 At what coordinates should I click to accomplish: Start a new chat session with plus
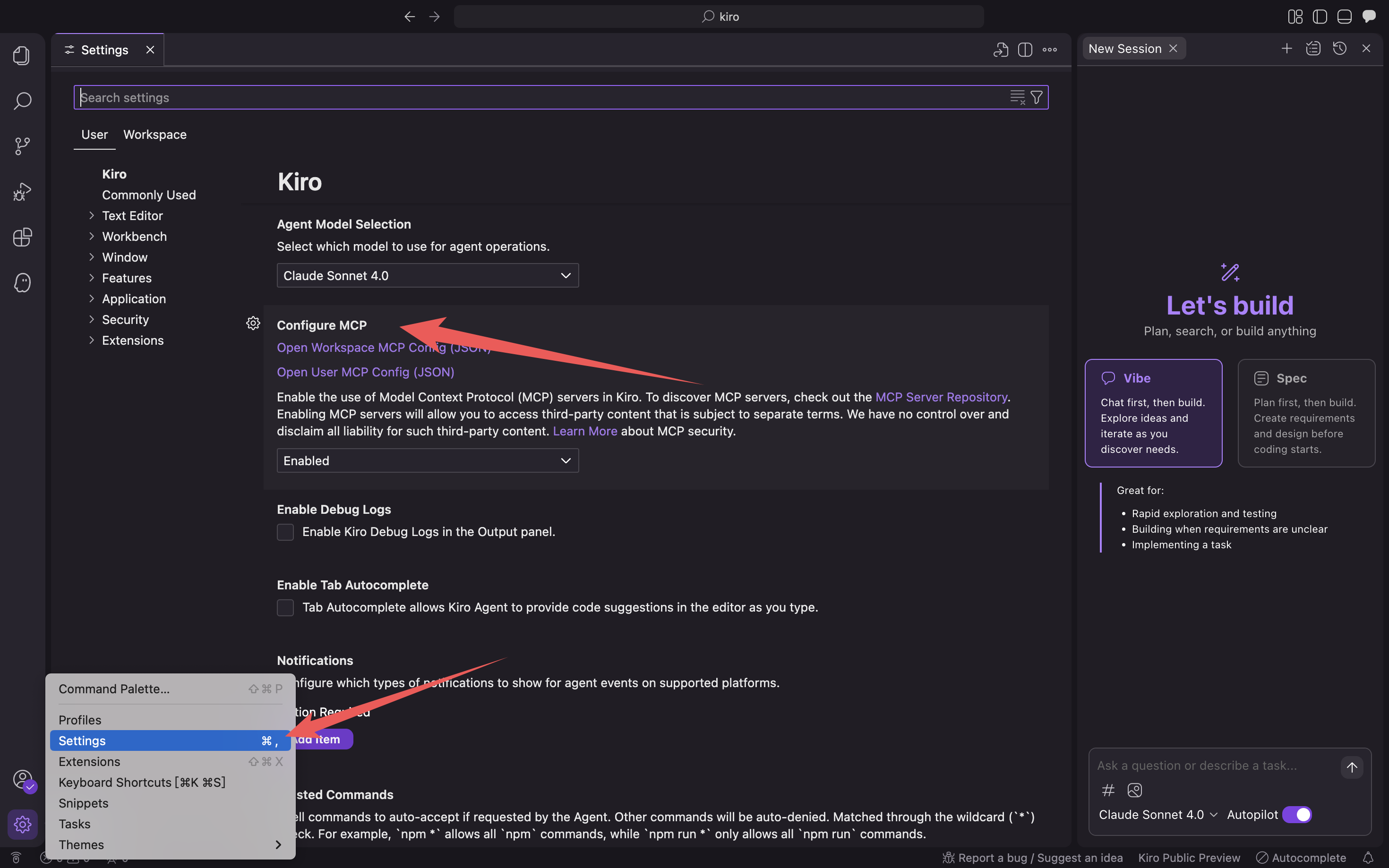point(1287,49)
